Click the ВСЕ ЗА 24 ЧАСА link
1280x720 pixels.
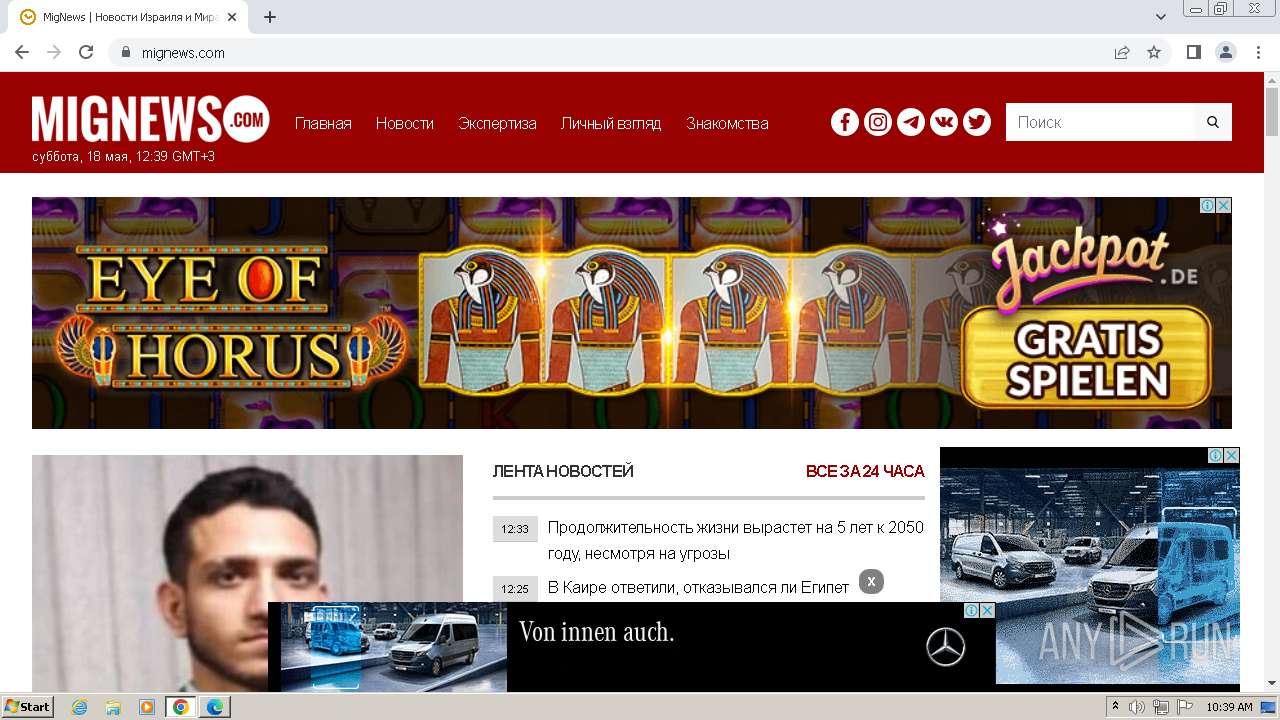tap(865, 471)
